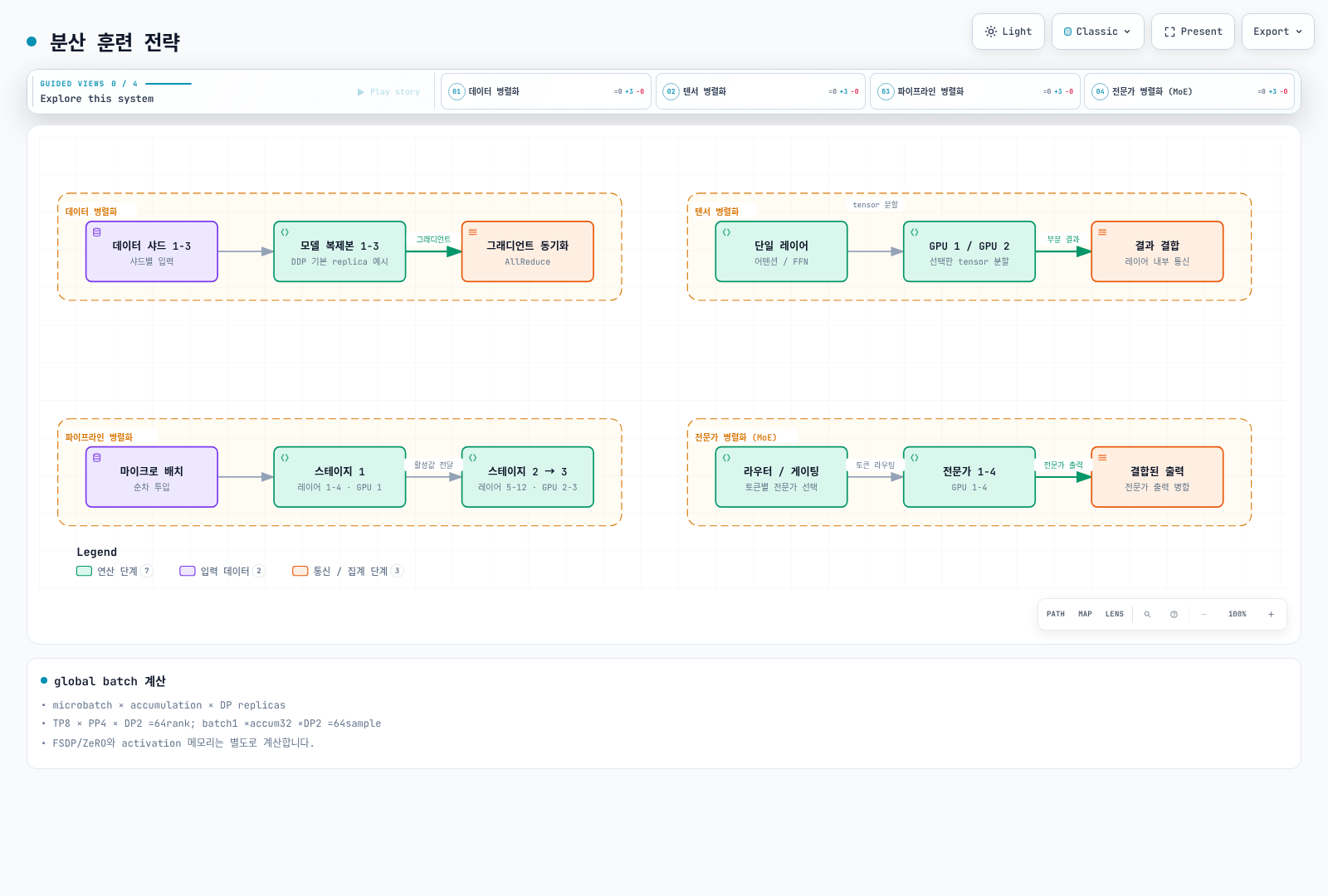Open the help question-mark icon
The image size is (1328, 896).
(1174, 614)
